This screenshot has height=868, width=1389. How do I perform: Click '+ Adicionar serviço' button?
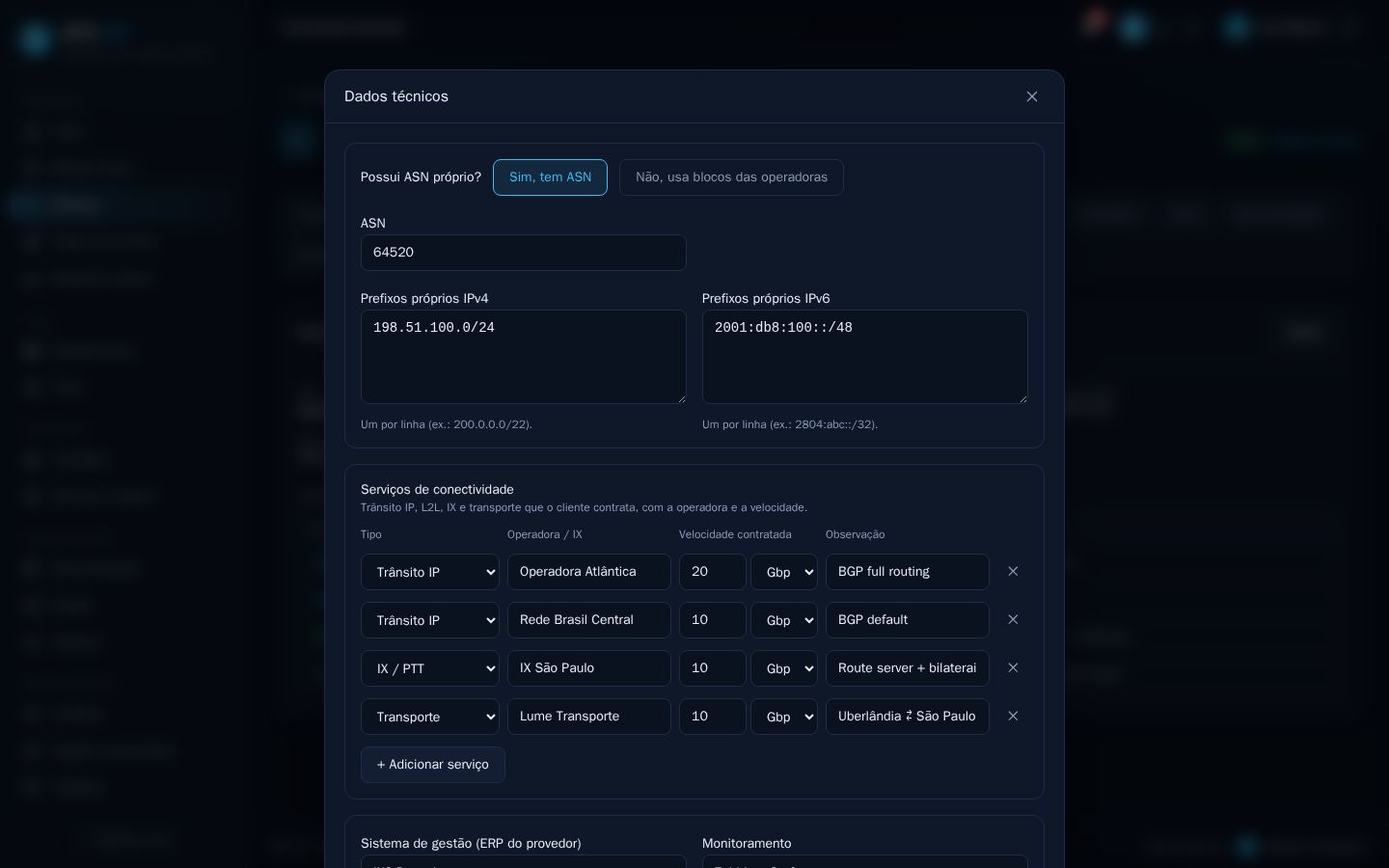[x=433, y=765]
